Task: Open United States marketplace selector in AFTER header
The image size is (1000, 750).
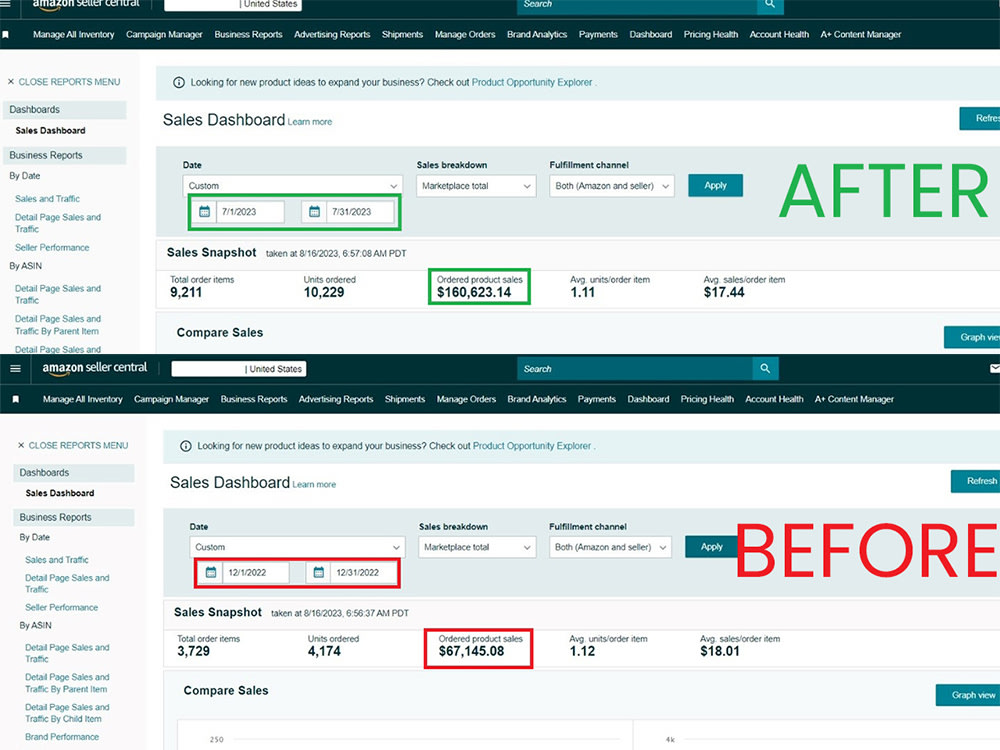Action: 233,4
